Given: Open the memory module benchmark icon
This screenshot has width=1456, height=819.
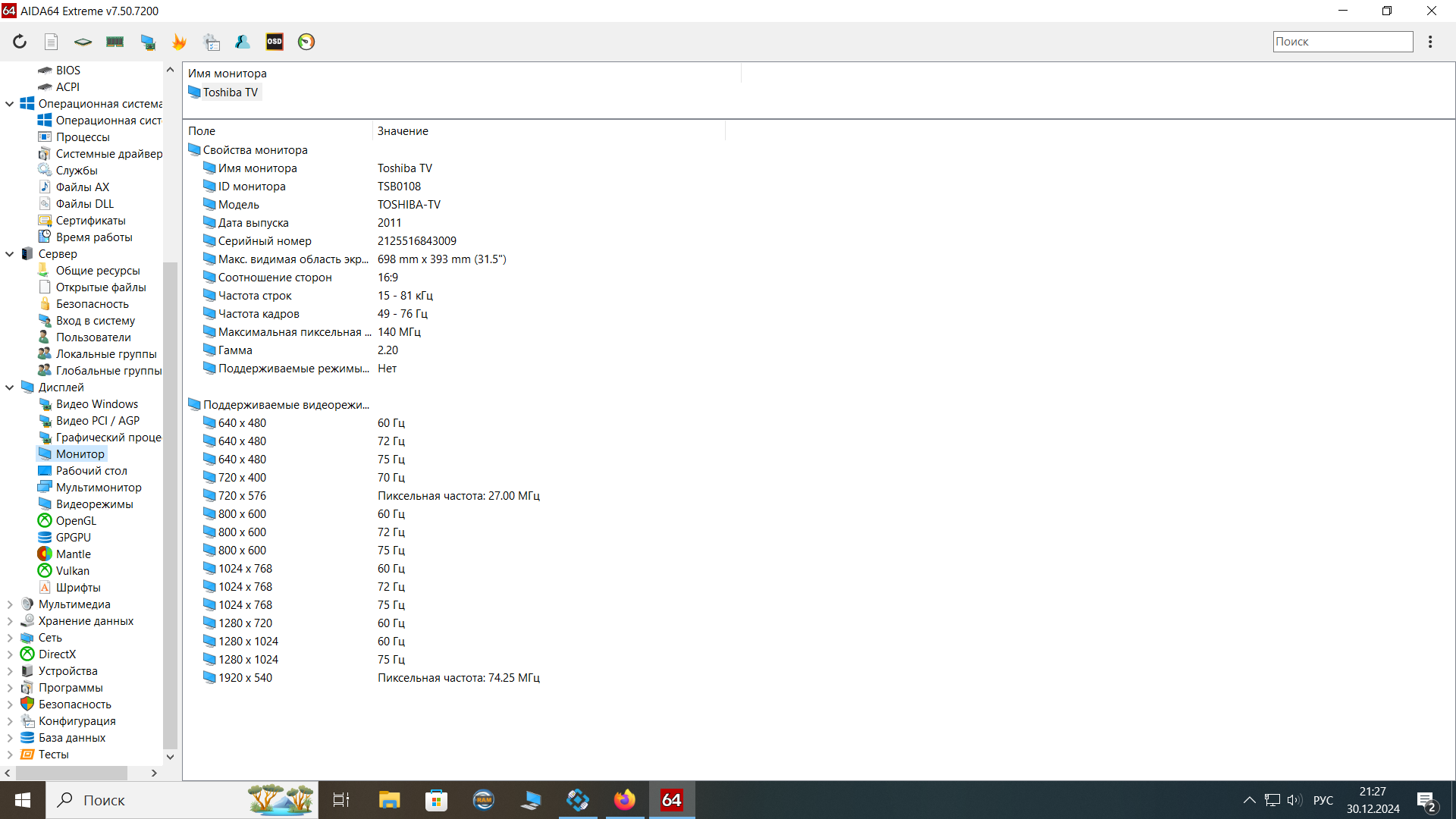Looking at the screenshot, I should point(115,42).
